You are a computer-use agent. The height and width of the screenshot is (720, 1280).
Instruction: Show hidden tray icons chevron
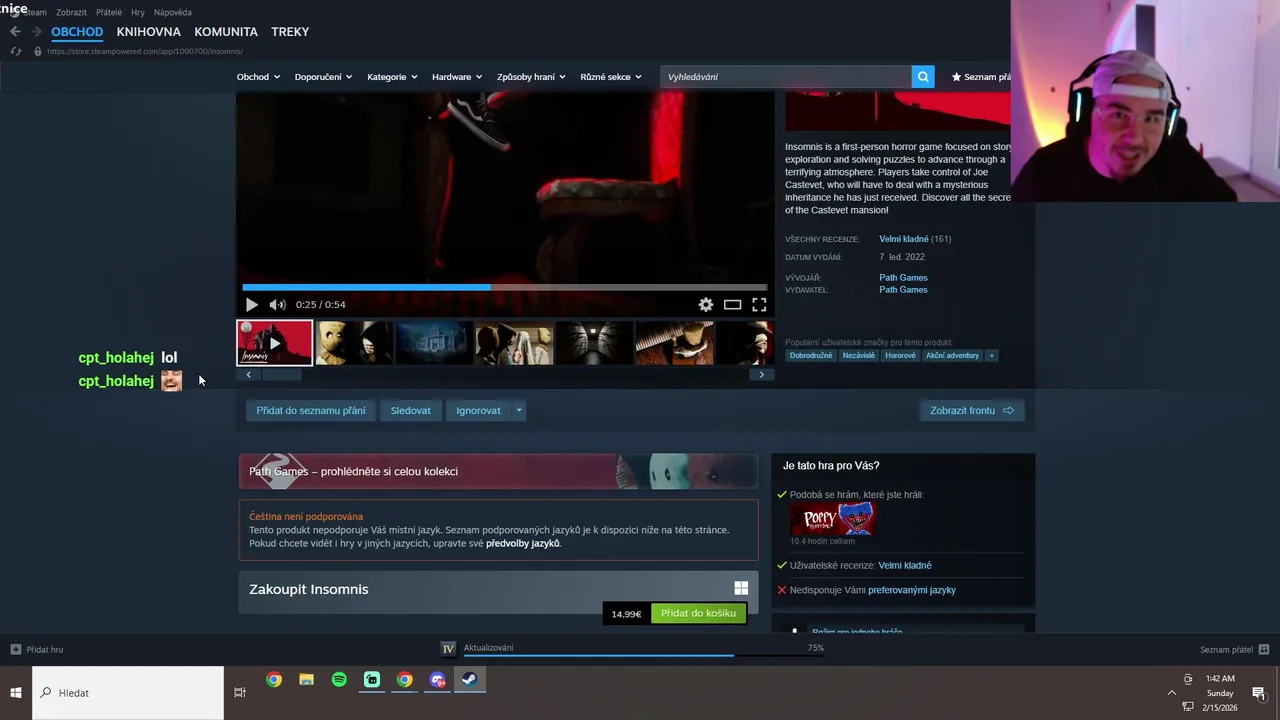[x=1172, y=693]
